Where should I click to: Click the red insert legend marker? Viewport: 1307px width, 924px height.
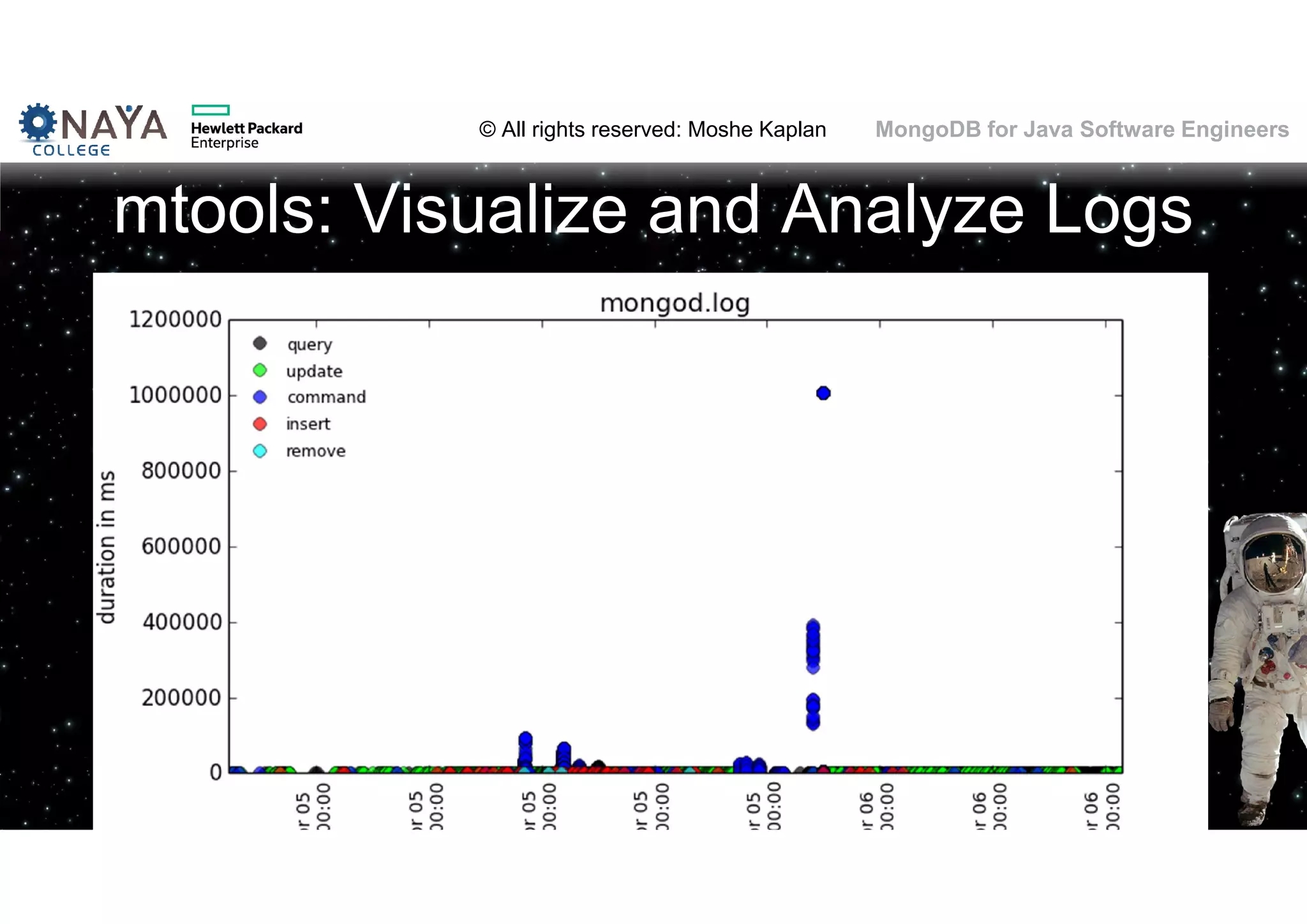[260, 424]
